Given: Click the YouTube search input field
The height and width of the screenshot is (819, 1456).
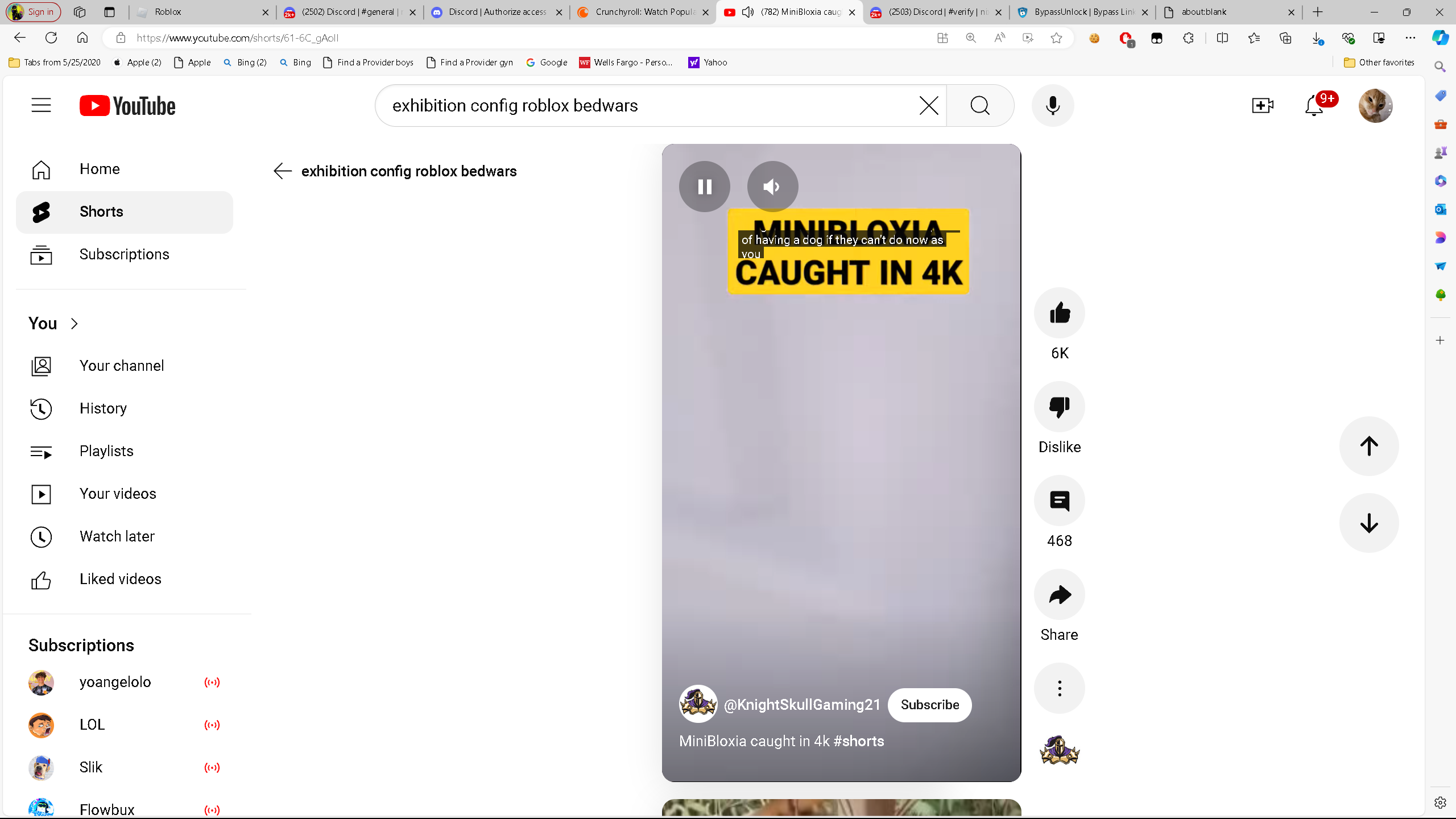Looking at the screenshot, I should coord(648,106).
